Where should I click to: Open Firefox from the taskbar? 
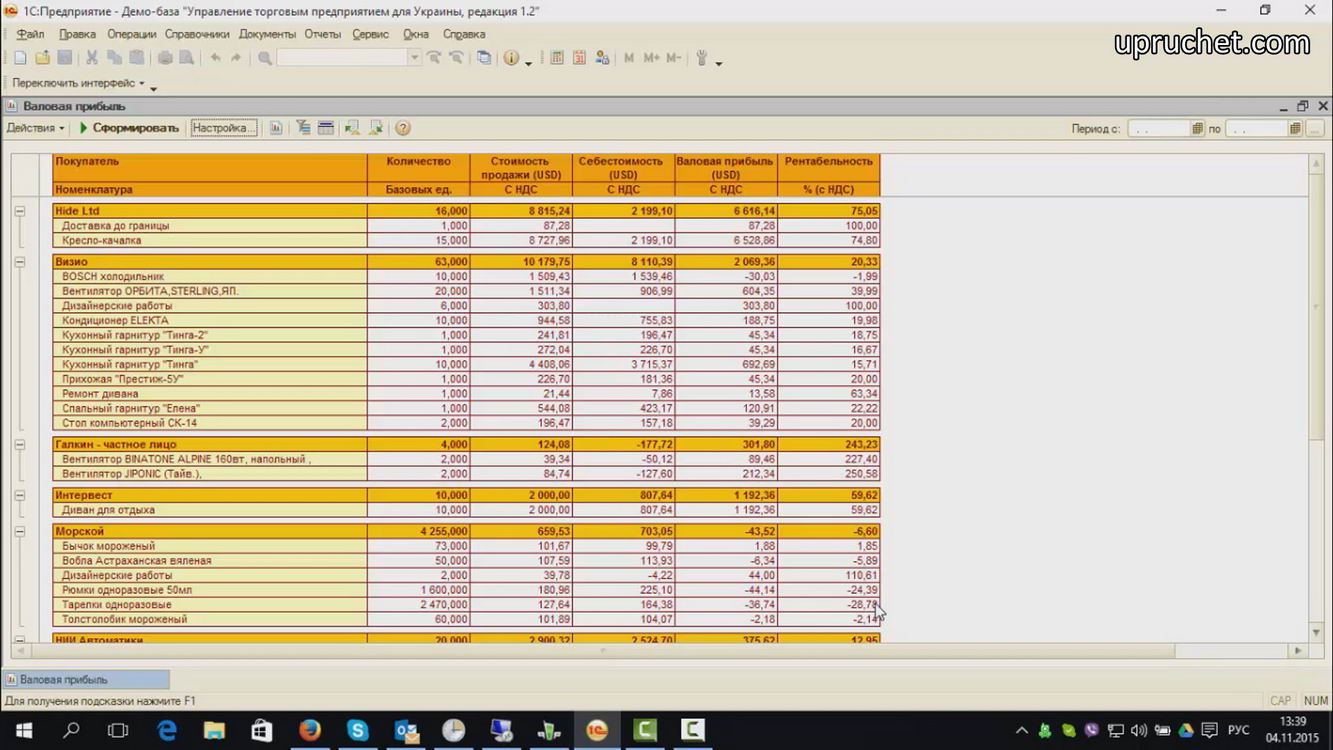pos(310,731)
